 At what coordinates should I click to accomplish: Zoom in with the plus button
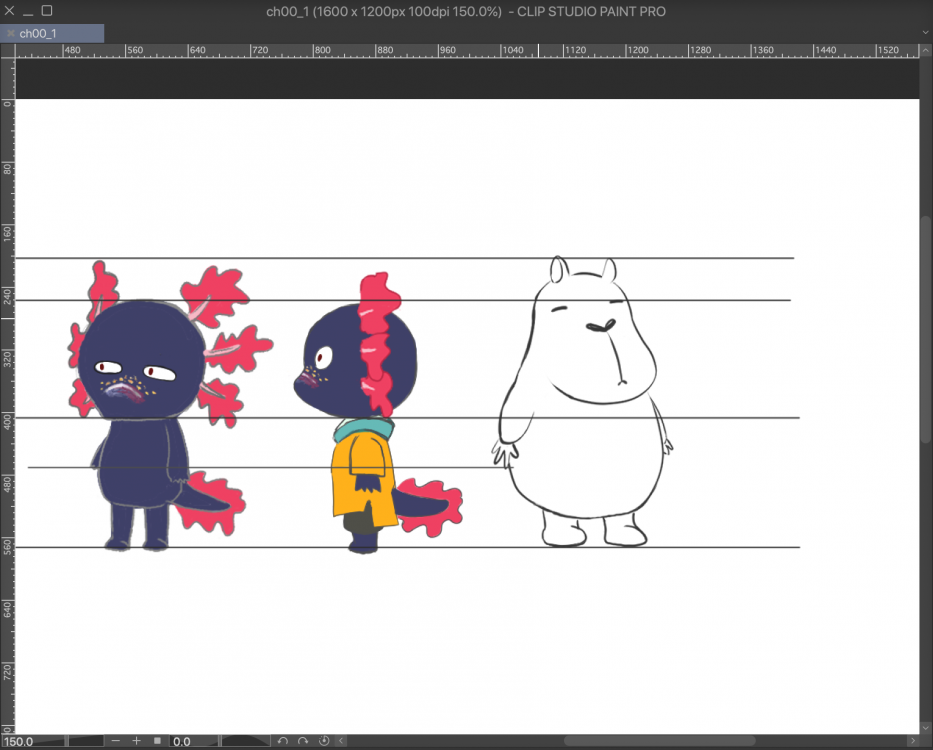[136, 740]
